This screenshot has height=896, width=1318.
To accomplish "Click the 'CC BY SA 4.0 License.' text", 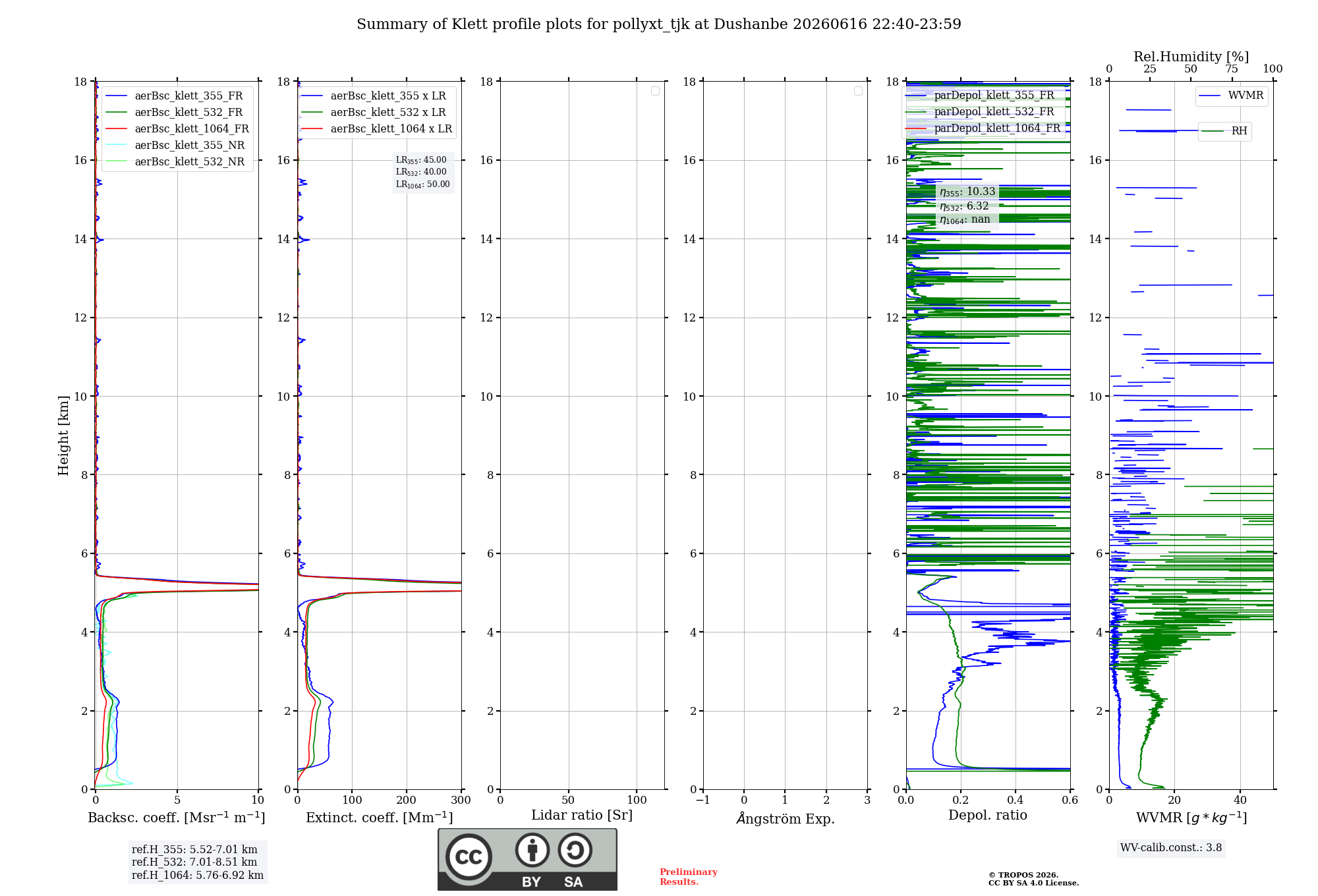I will 1033,883.
